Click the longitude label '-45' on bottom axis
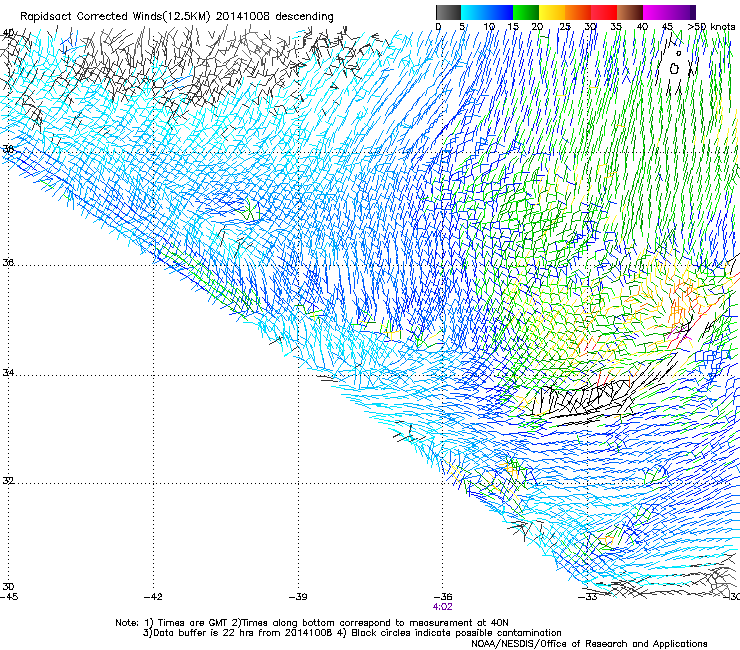This screenshot has width=740, height=650. pos(9,597)
